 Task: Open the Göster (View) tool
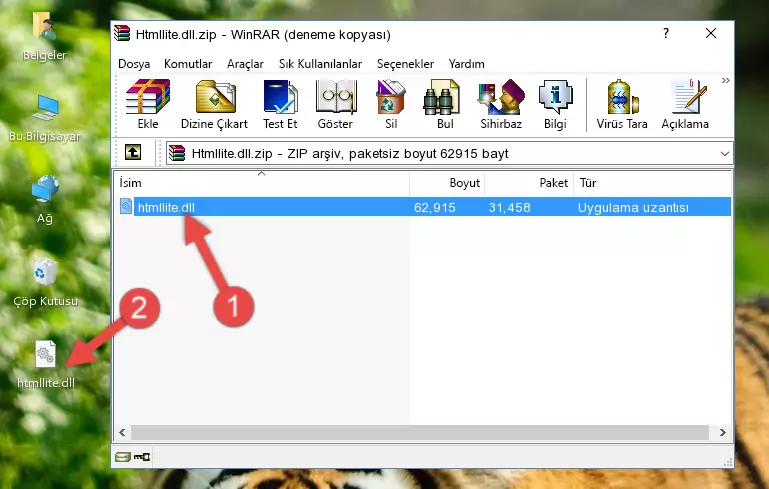[335, 104]
